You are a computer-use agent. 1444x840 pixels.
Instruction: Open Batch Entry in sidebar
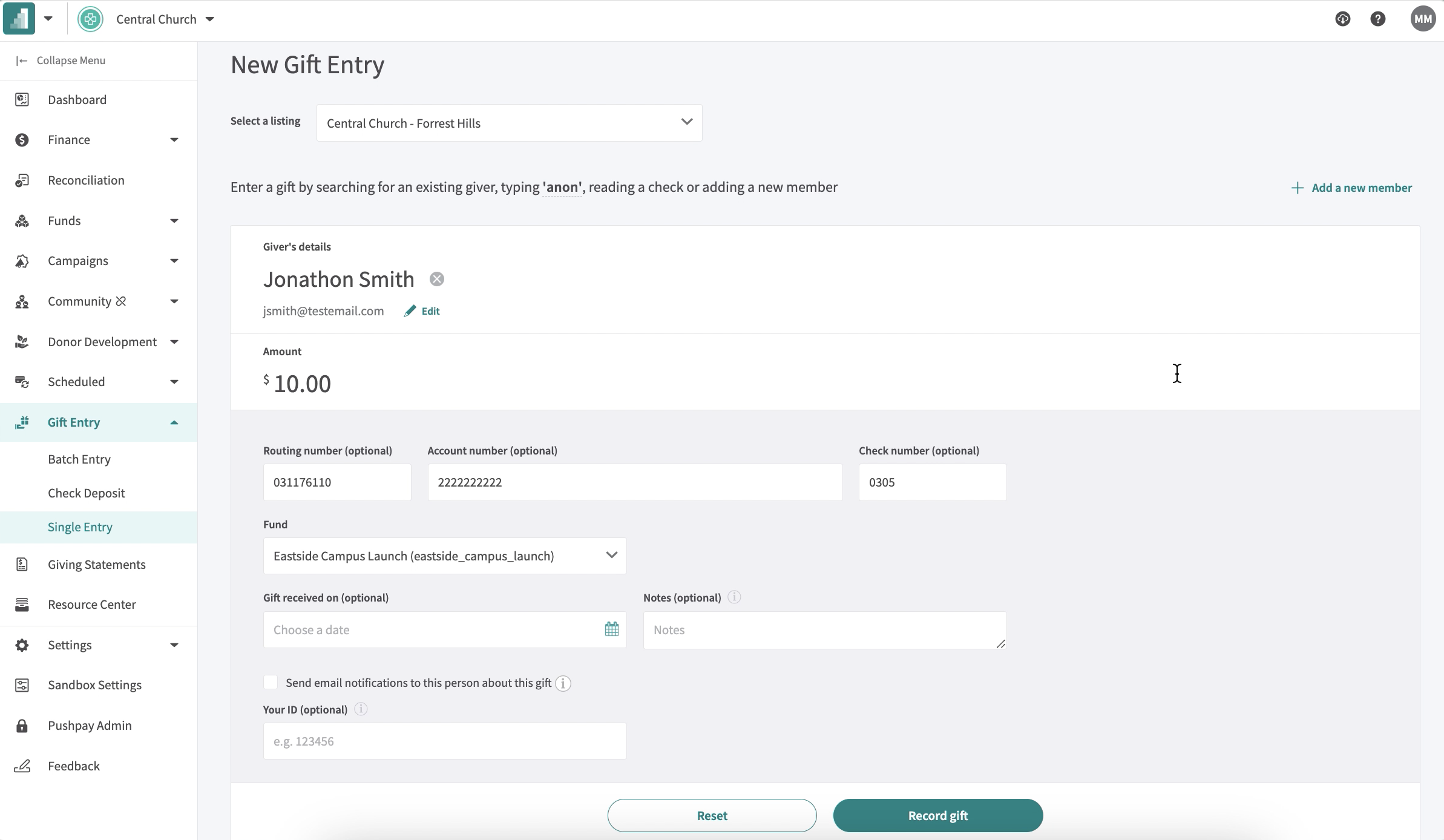(79, 459)
